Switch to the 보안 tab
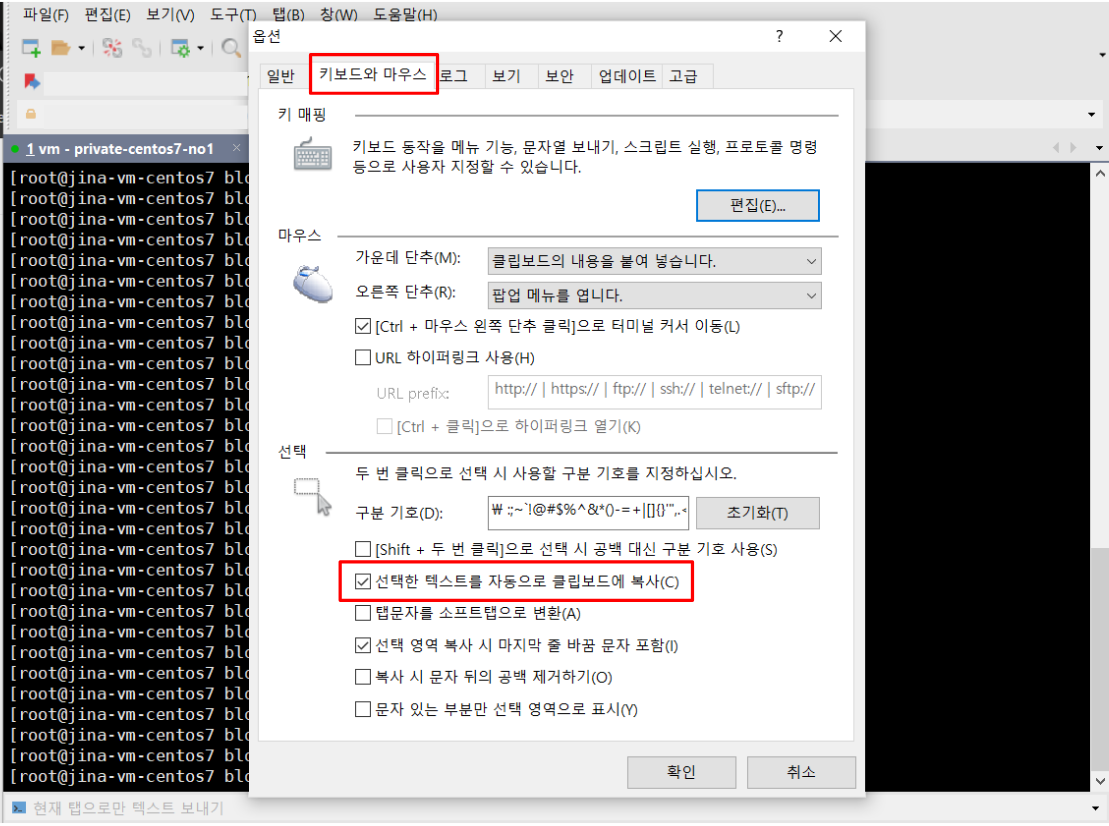The height and width of the screenshot is (826, 1109). (559, 76)
